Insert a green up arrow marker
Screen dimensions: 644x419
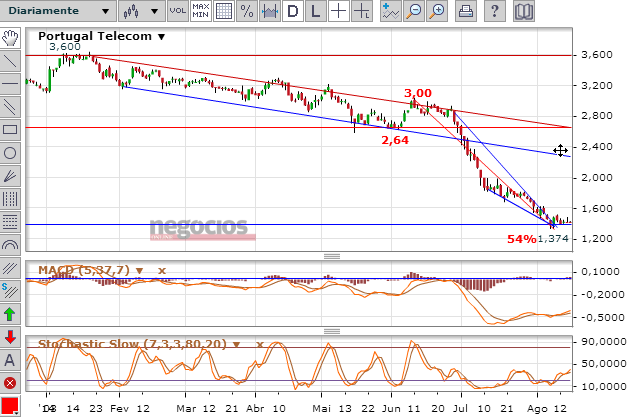(10, 315)
